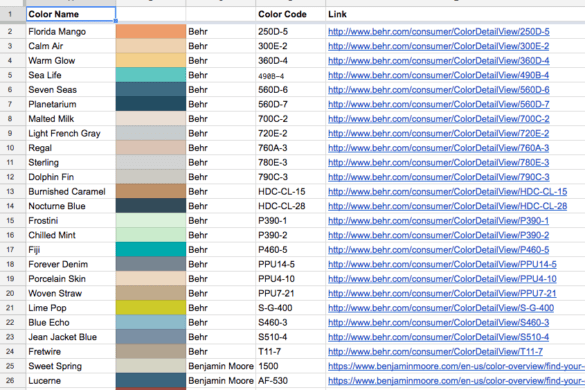Select the Link header cell
Image resolution: width=585 pixels, height=390 pixels.
[x=455, y=14]
